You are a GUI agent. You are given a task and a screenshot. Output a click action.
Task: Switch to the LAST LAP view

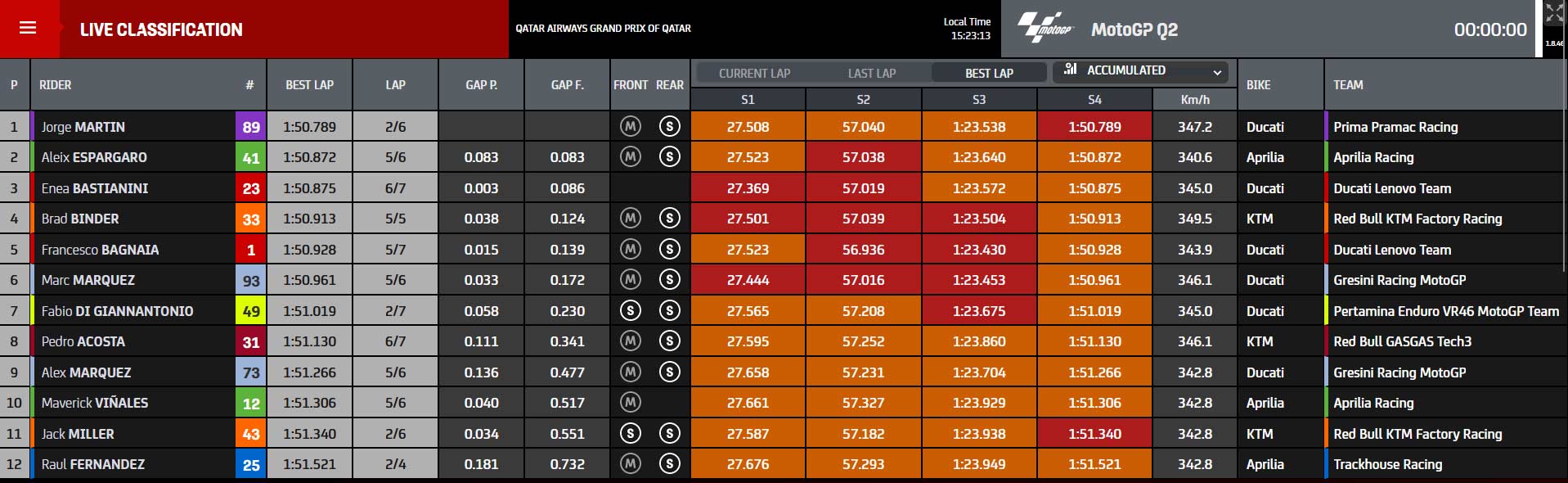point(872,73)
